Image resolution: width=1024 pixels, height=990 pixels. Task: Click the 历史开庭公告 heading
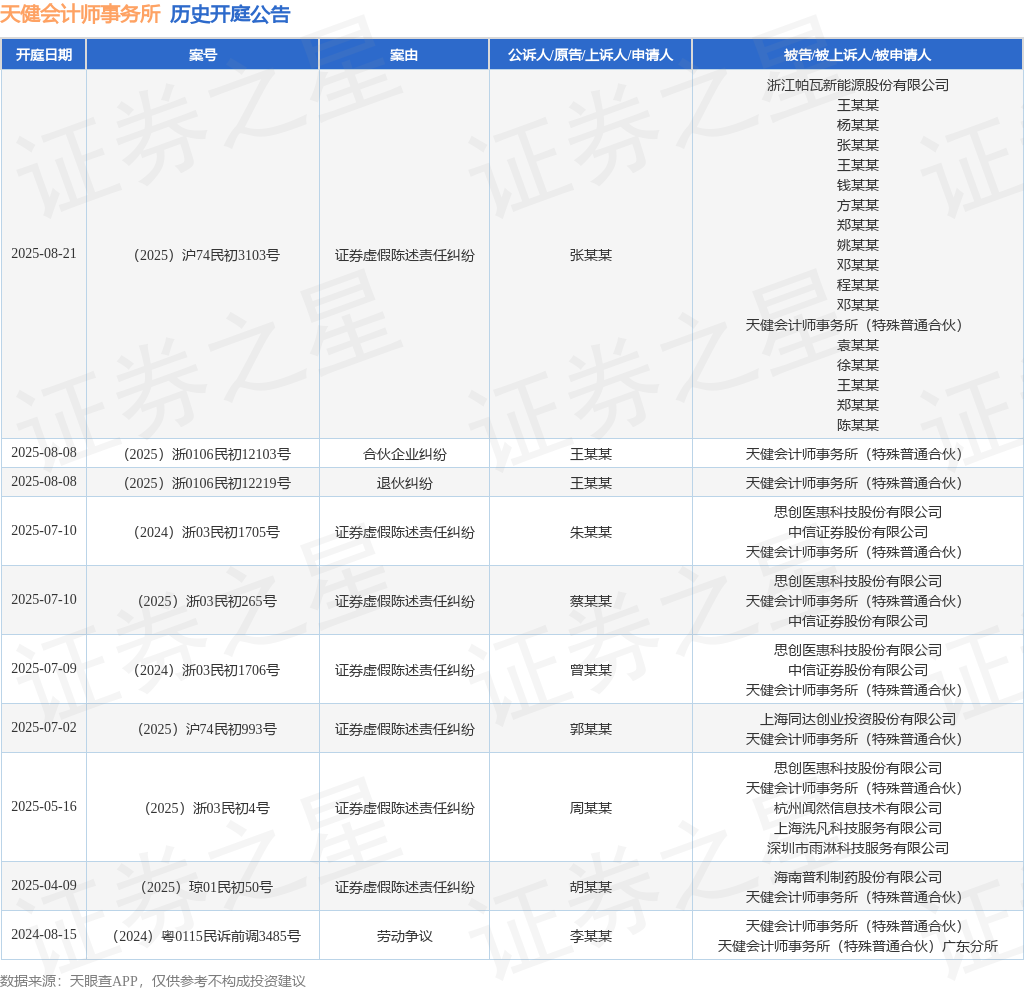point(230,14)
